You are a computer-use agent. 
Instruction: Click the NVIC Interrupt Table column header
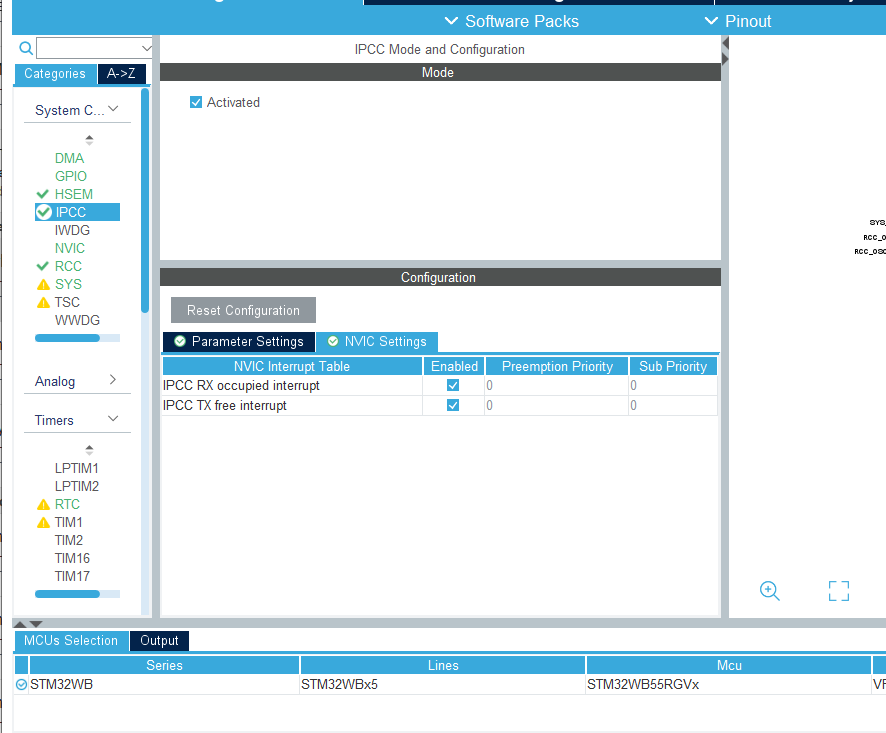(x=292, y=366)
